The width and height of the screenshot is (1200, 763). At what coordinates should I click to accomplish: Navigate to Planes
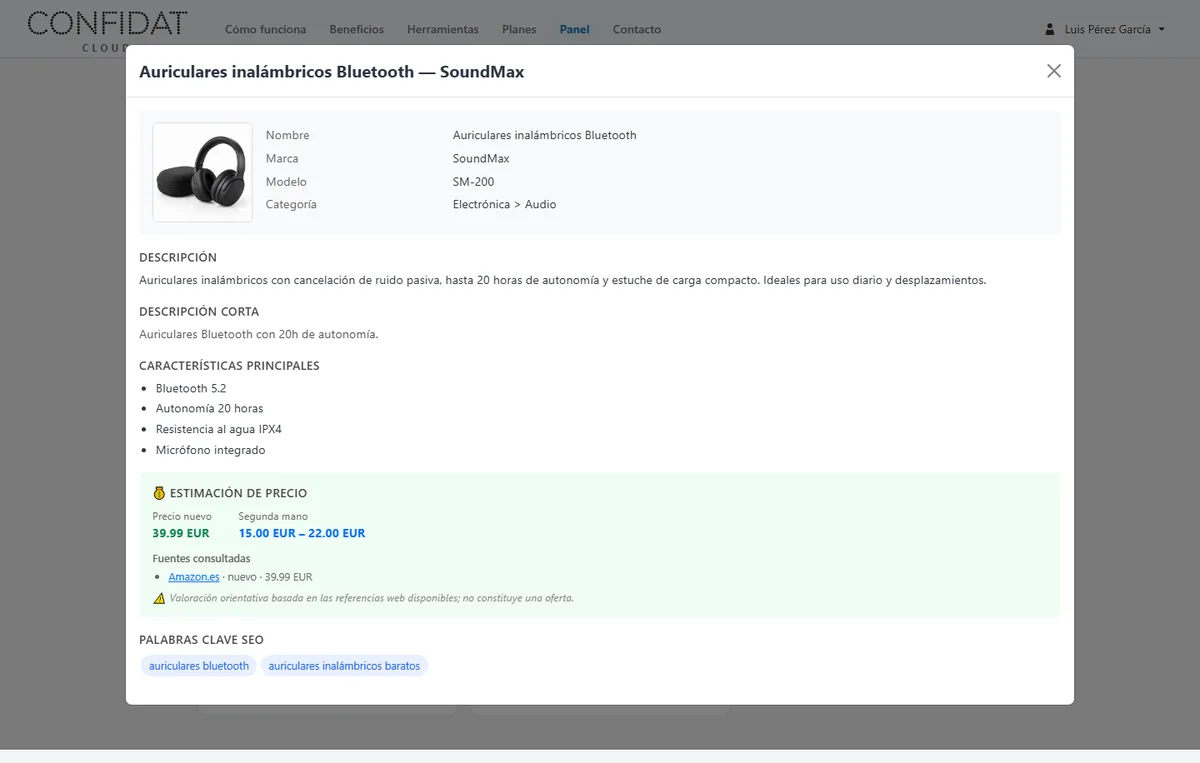click(x=519, y=29)
